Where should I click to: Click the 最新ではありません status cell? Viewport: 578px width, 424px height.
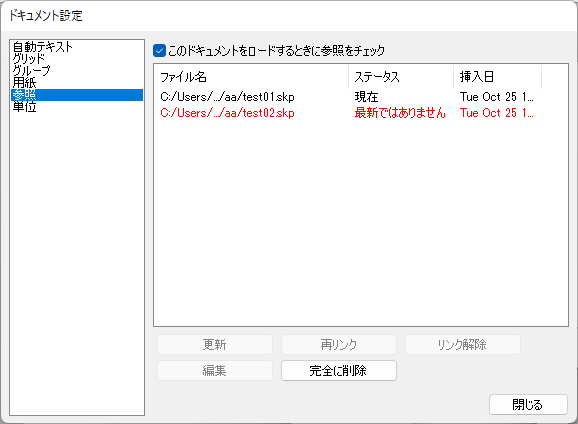tap(400, 113)
